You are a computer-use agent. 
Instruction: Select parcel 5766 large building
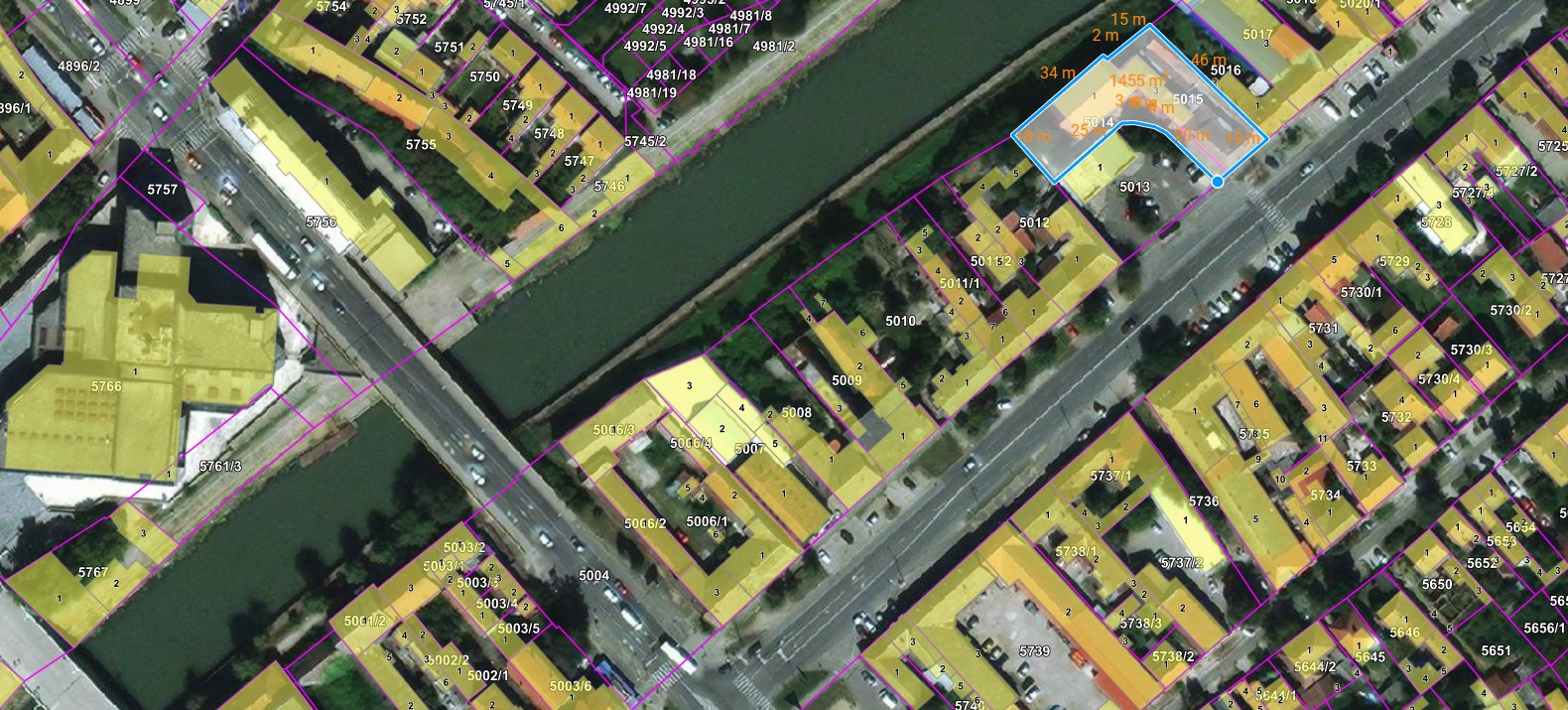105,386
